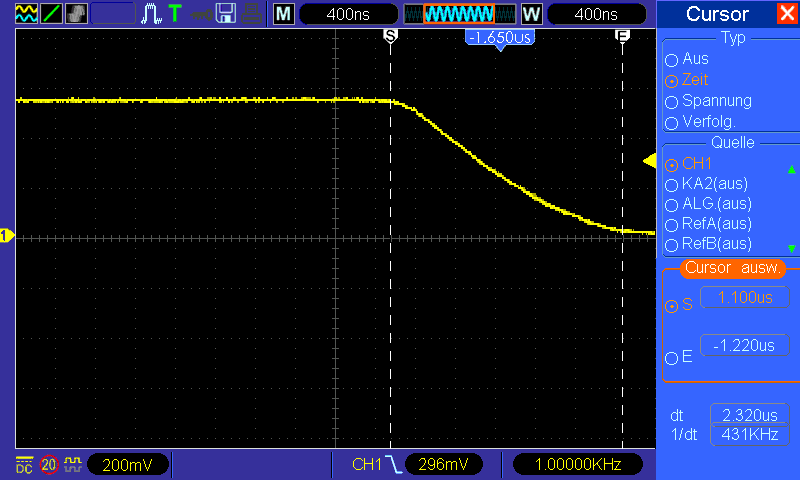Click the pulse trigger icon in top toolbar
The width and height of the screenshot is (800, 480).
[x=152, y=14]
